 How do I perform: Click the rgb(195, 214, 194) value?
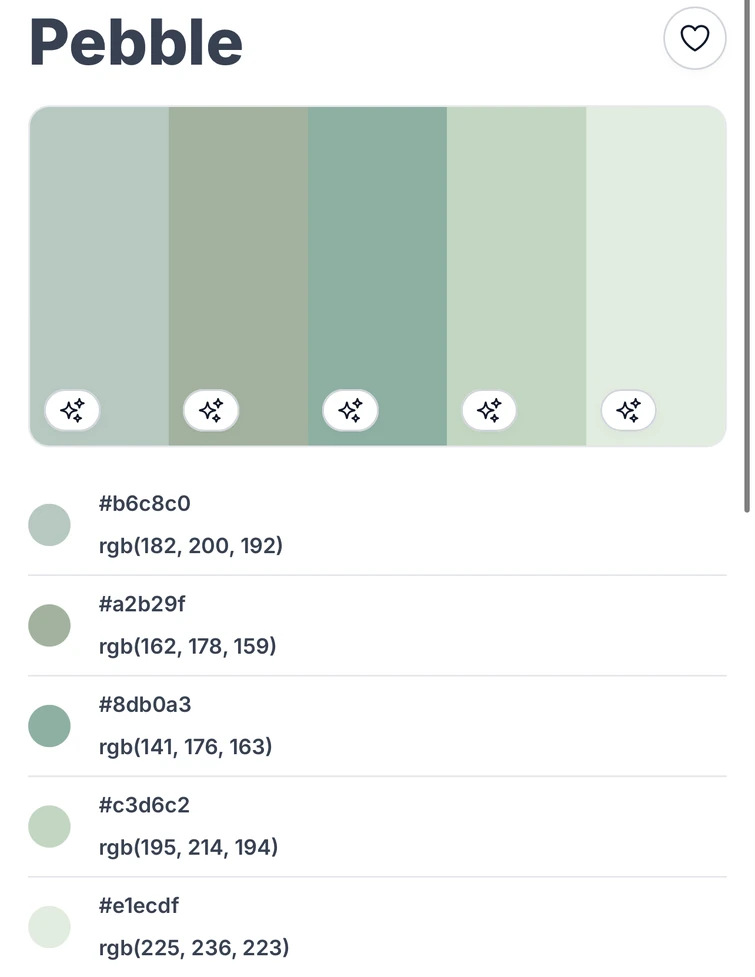click(191, 847)
